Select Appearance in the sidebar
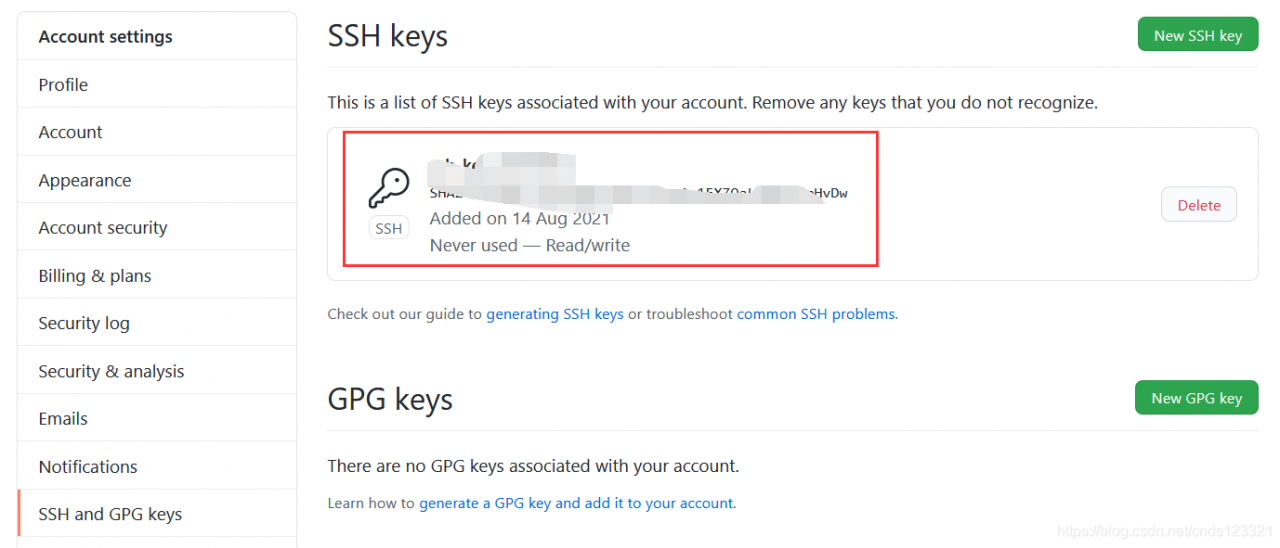The image size is (1280, 548). (x=85, y=180)
